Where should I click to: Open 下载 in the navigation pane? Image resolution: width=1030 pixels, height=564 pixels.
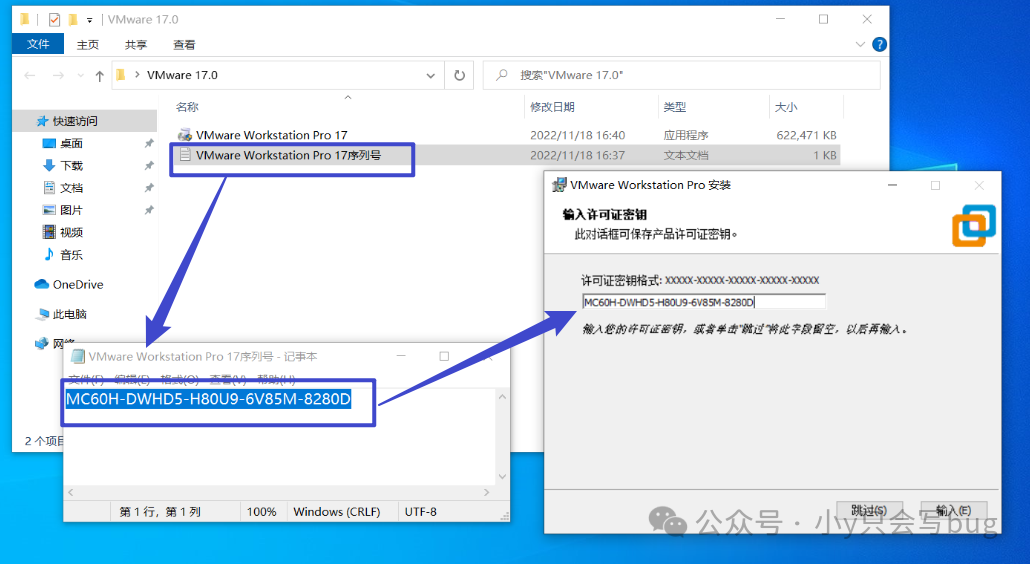pos(71,165)
